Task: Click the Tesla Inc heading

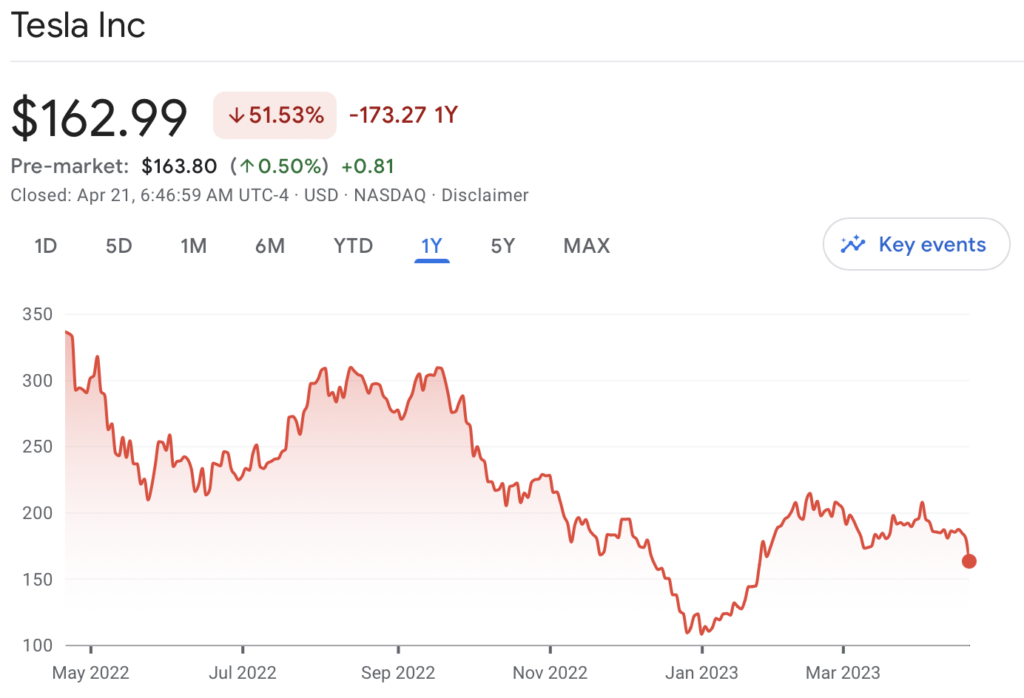Action: tap(78, 26)
